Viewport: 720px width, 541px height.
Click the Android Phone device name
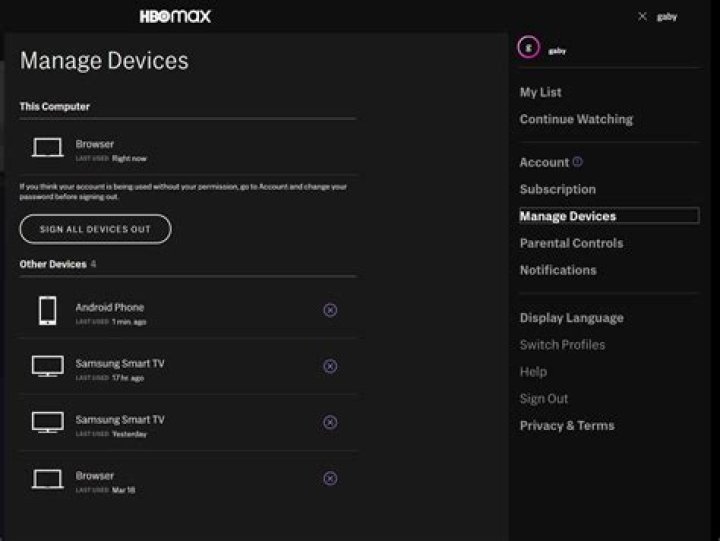[110, 307]
